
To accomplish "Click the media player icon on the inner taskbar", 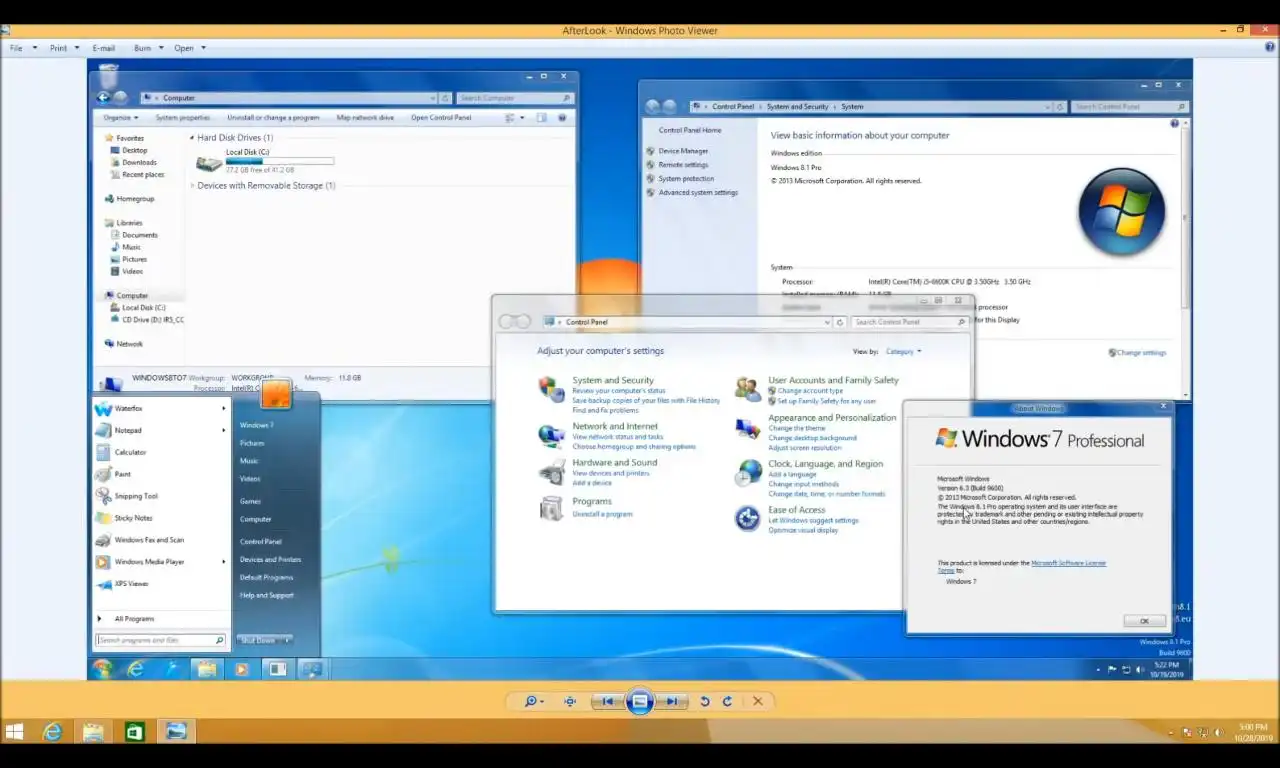I will 241,669.
